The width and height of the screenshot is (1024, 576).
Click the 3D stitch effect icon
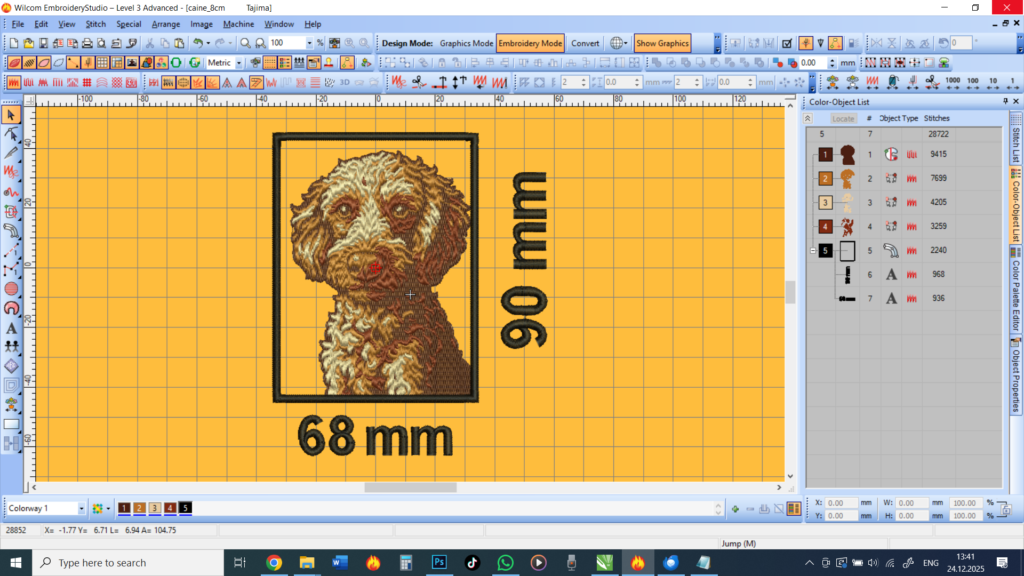[344, 82]
